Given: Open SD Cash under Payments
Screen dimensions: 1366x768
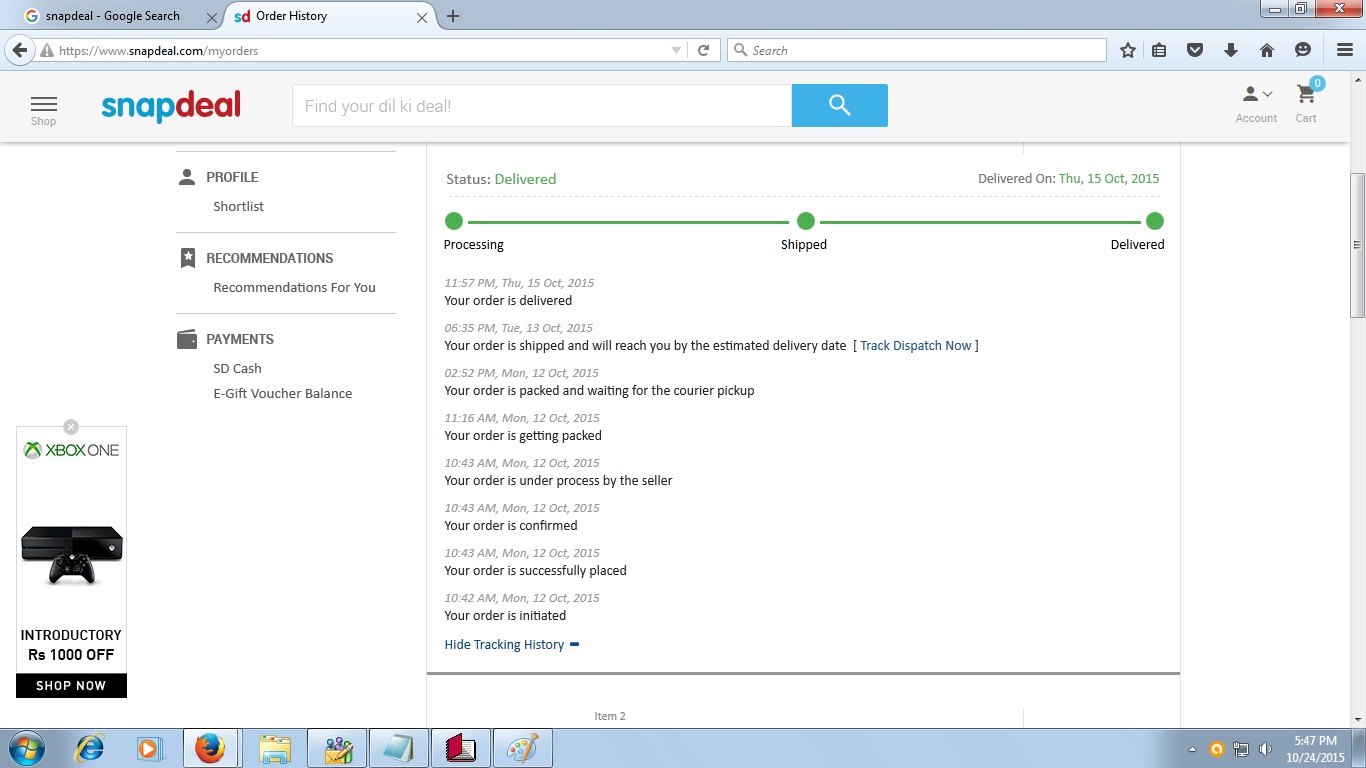Looking at the screenshot, I should coord(237,368).
